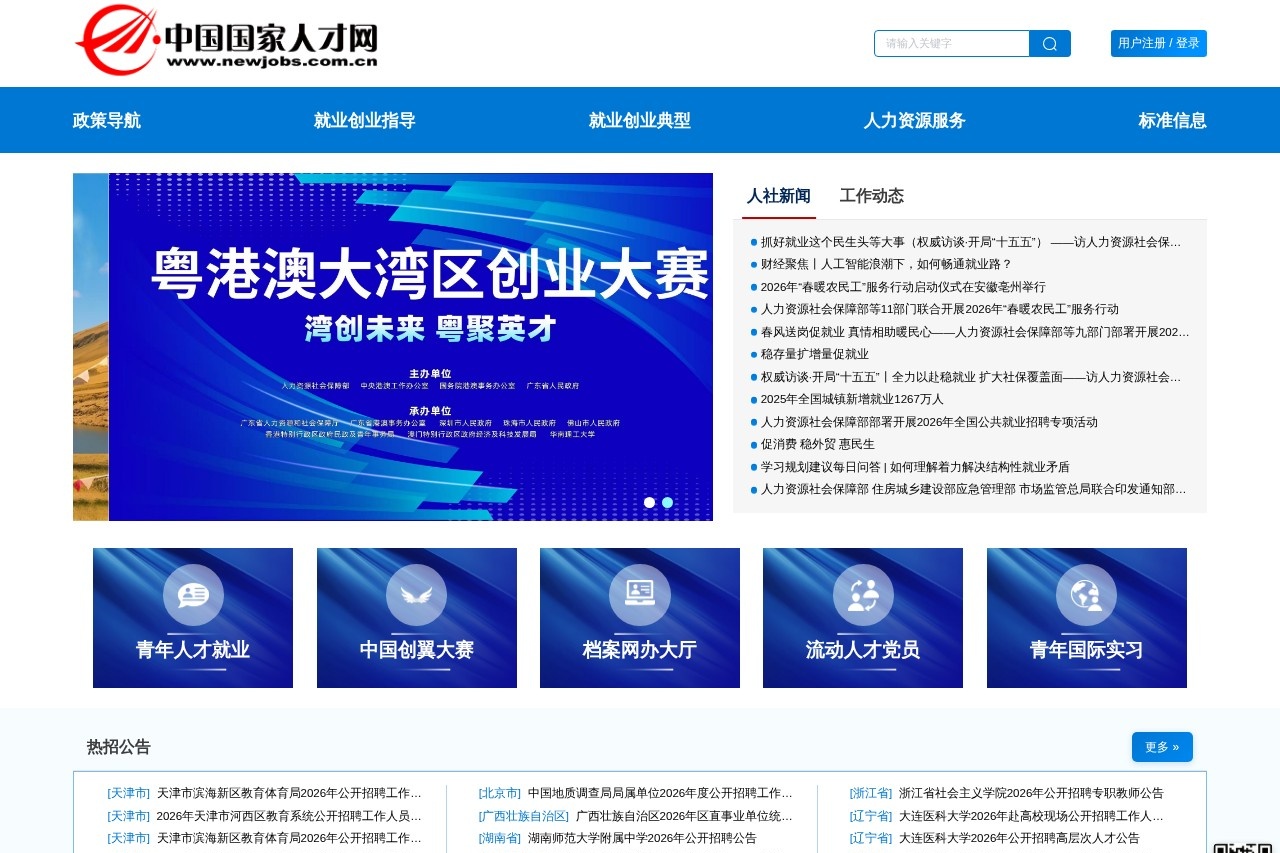This screenshot has height=853, width=1280.
Task: Open the 标准信息 navigation menu
Action: tap(1173, 120)
